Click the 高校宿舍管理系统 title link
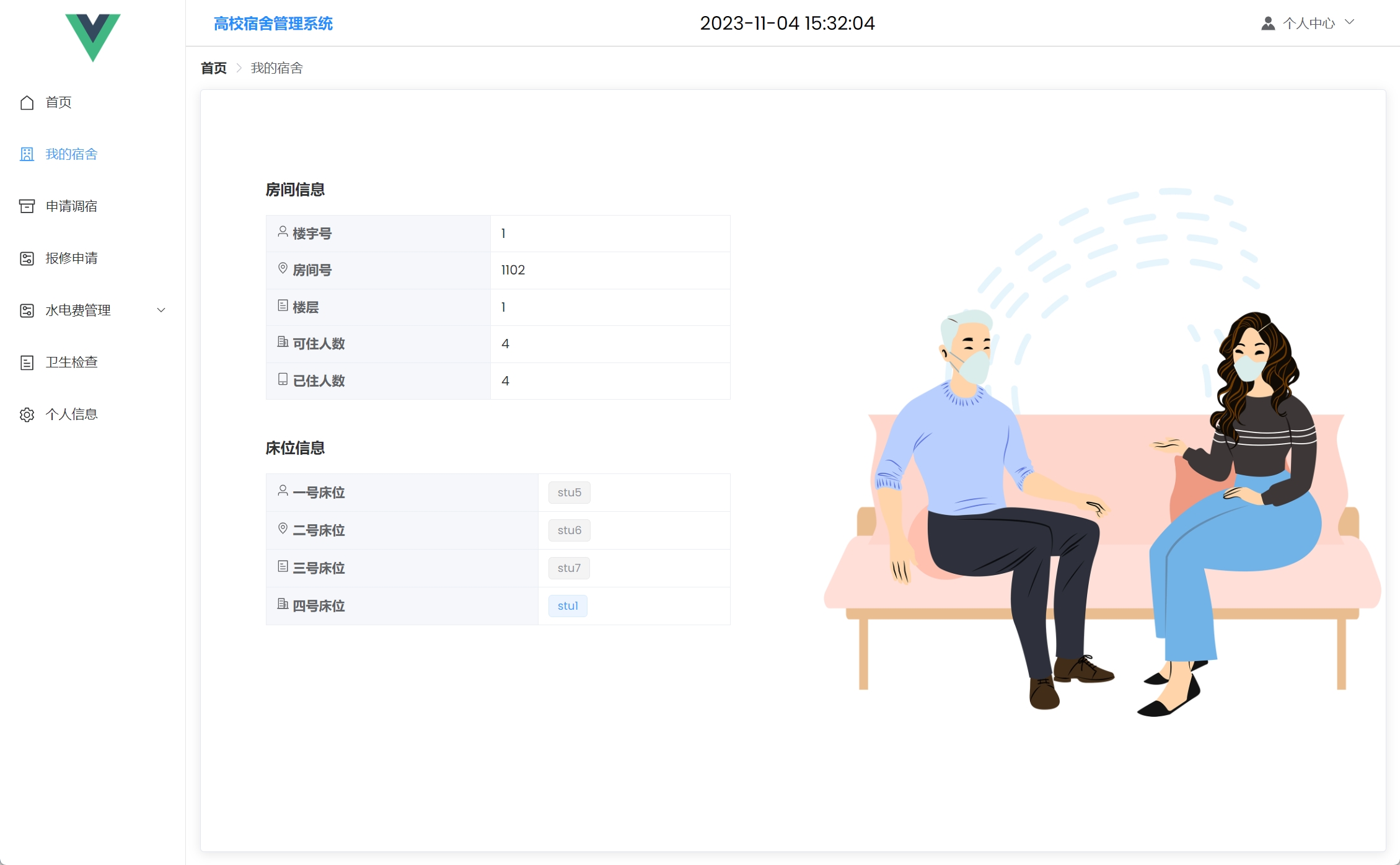The height and width of the screenshot is (865, 1400). [x=273, y=24]
